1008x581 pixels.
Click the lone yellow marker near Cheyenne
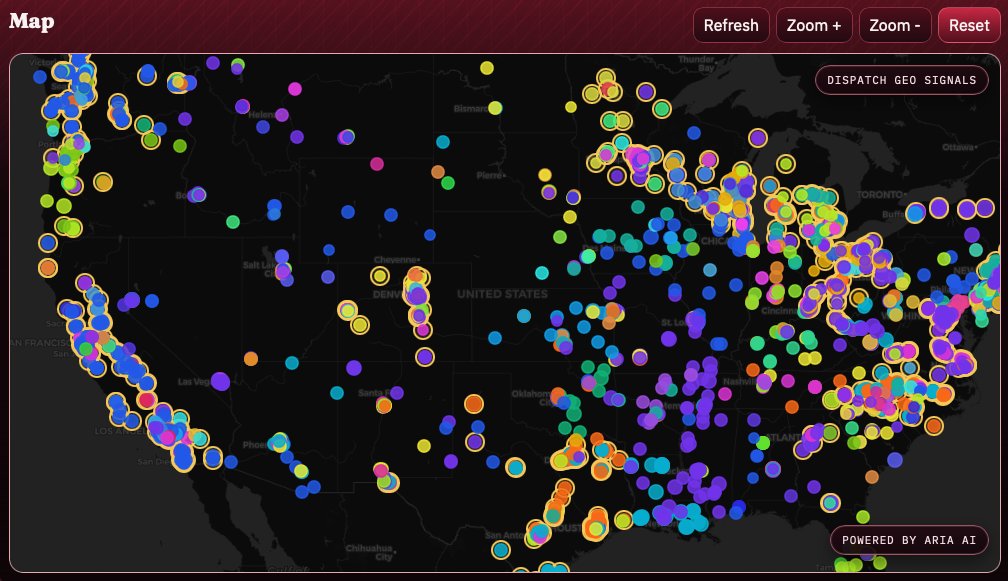(380, 276)
